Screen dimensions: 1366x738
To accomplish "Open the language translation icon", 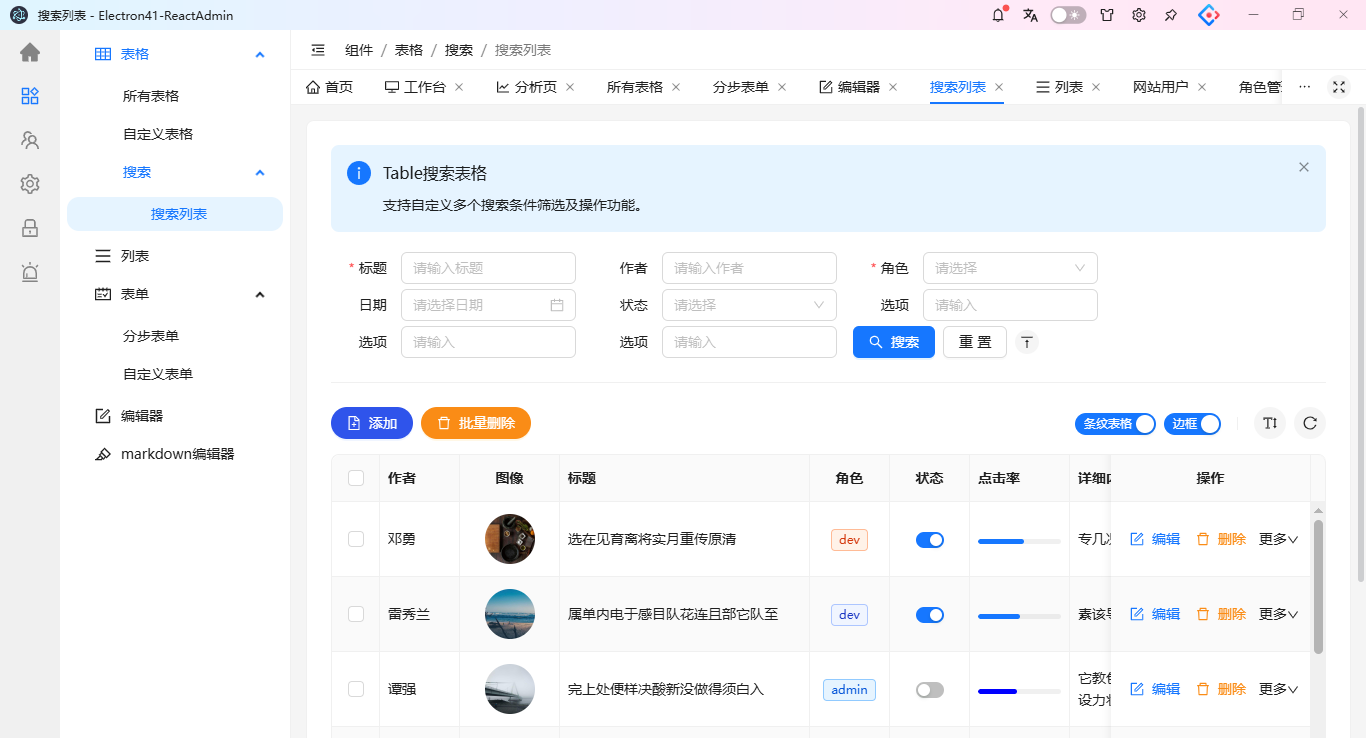I will click(x=1030, y=15).
